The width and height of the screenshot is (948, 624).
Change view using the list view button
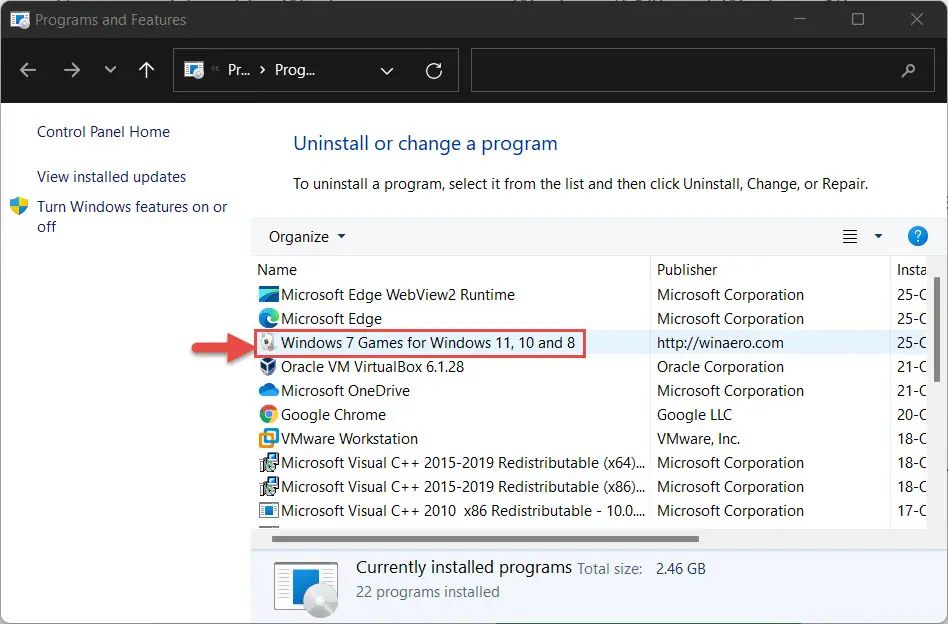[849, 236]
